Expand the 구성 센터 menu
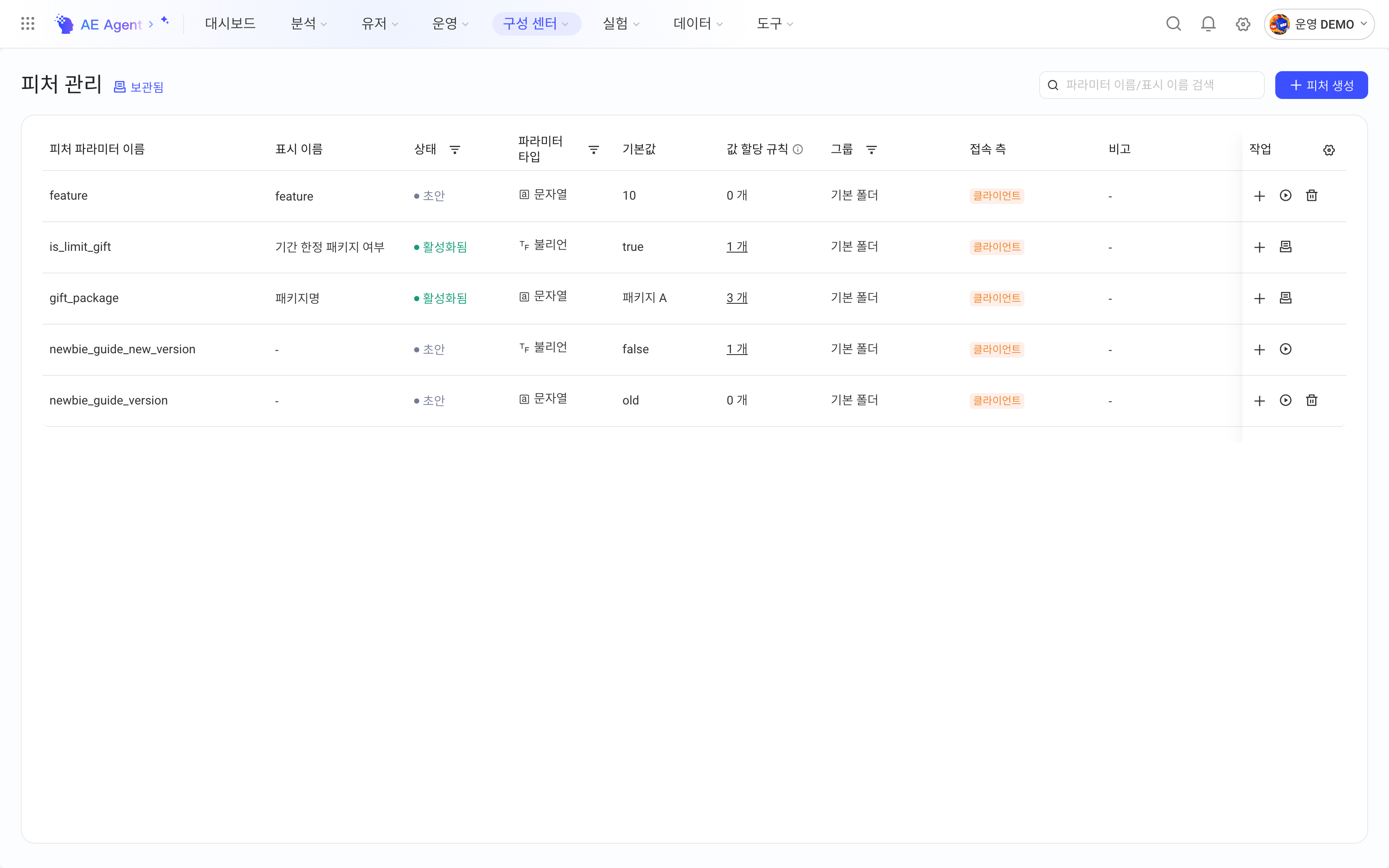The image size is (1389, 868). [x=537, y=23]
